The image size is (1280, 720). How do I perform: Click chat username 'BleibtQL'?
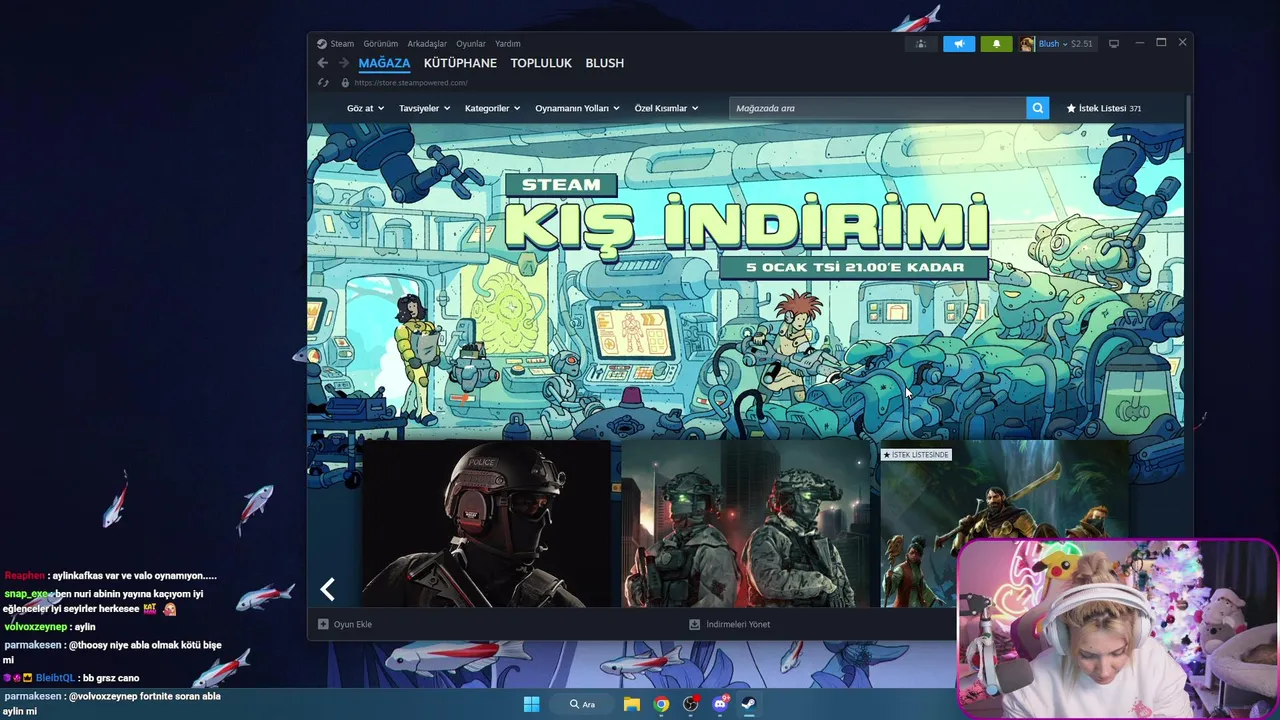55,678
